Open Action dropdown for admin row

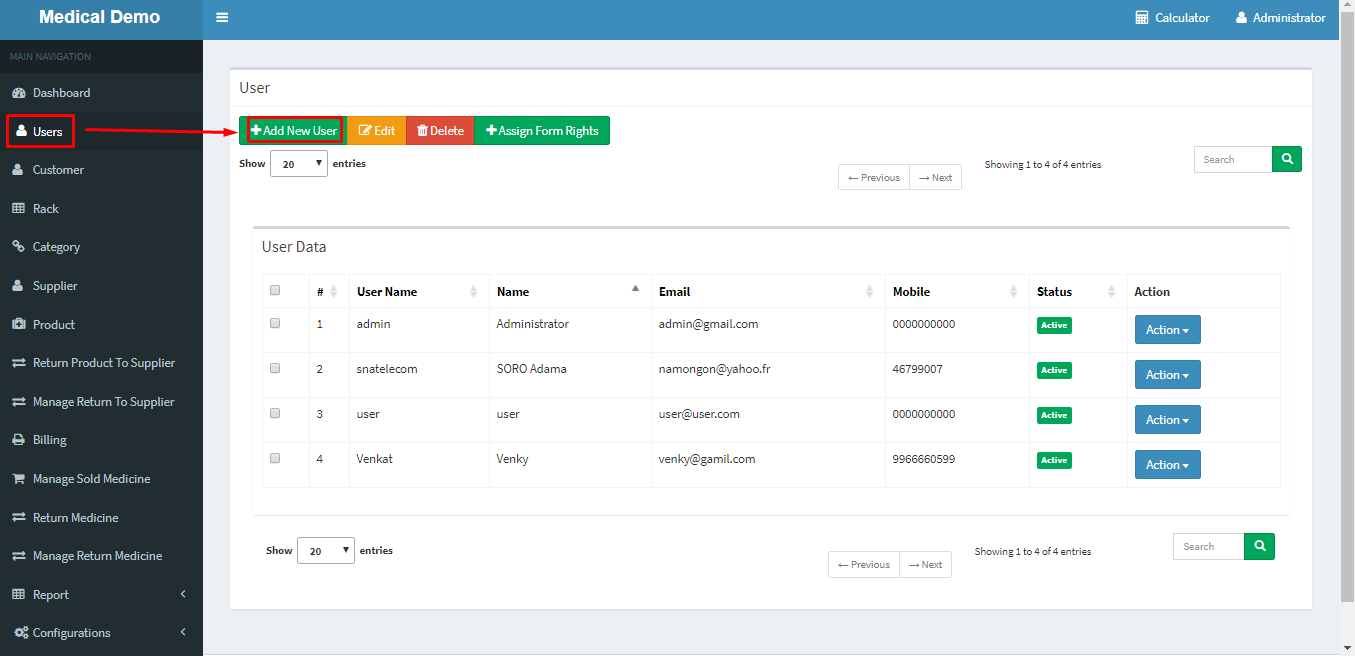point(1167,330)
